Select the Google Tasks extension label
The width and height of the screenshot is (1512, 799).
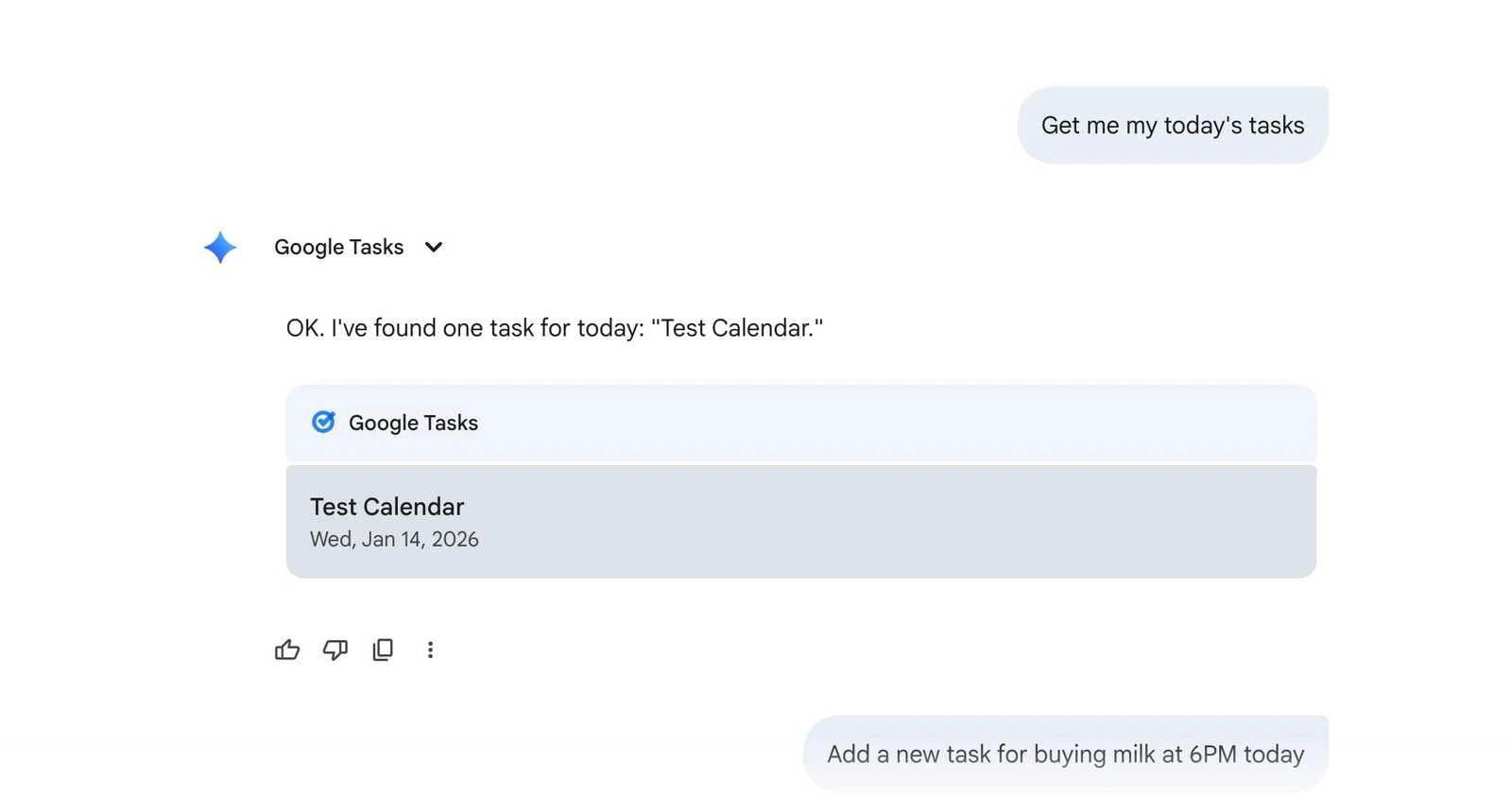[x=338, y=247]
